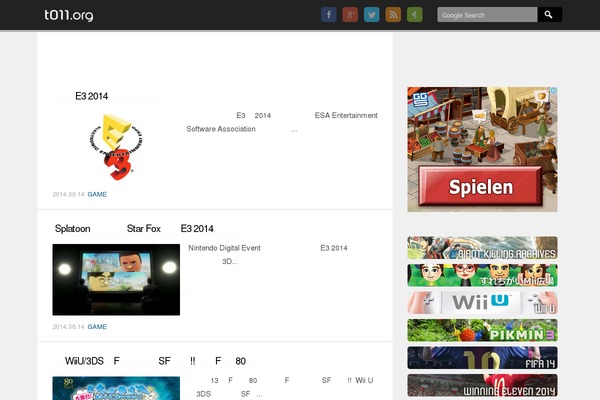The height and width of the screenshot is (400, 600).
Task: Open the Nintendo Digital Event thumbnail
Action: 116,279
